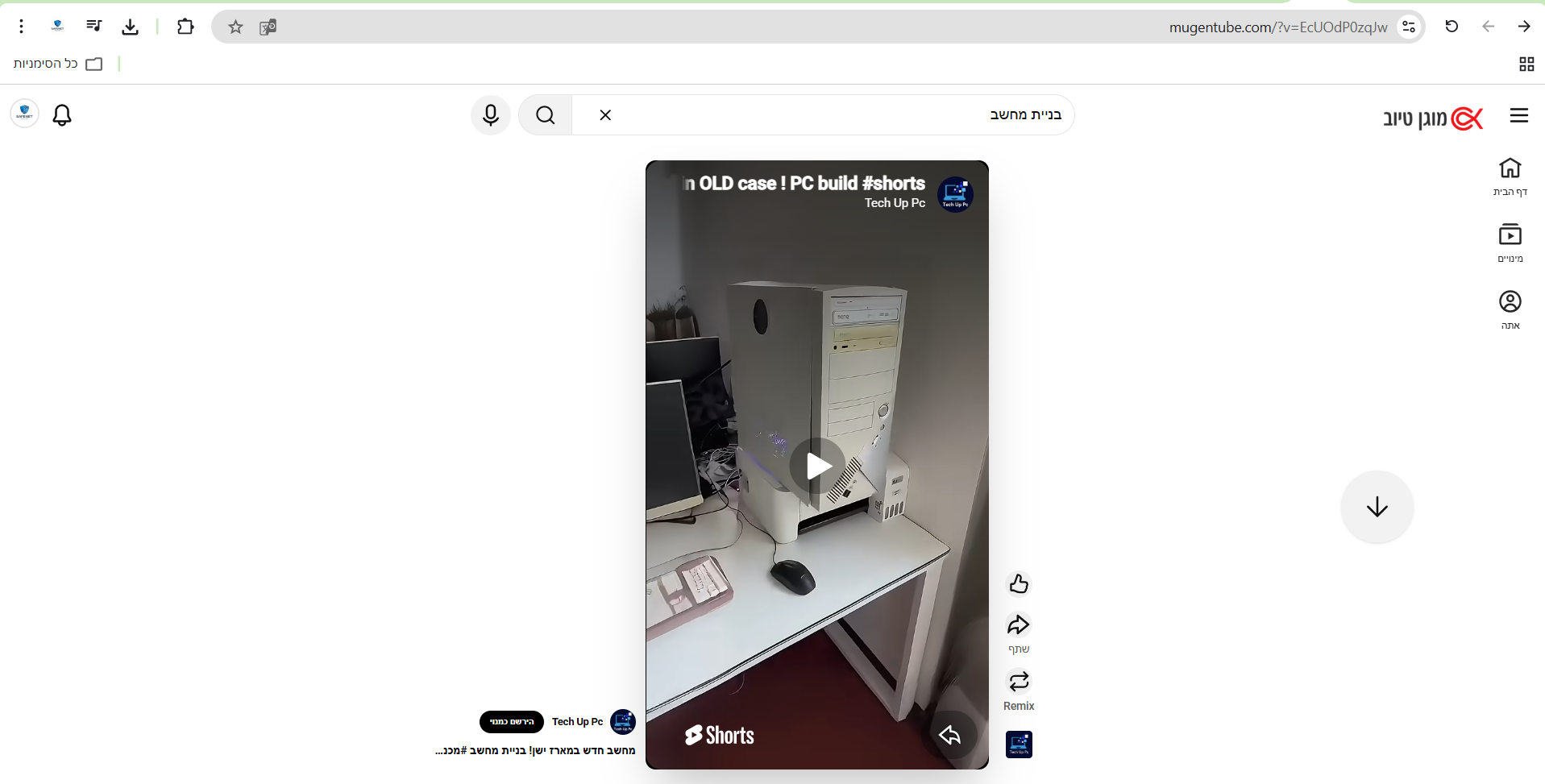Screen dimensions: 1545x784
Task: Open Subscriptions in the sidebar
Action: point(1510,243)
